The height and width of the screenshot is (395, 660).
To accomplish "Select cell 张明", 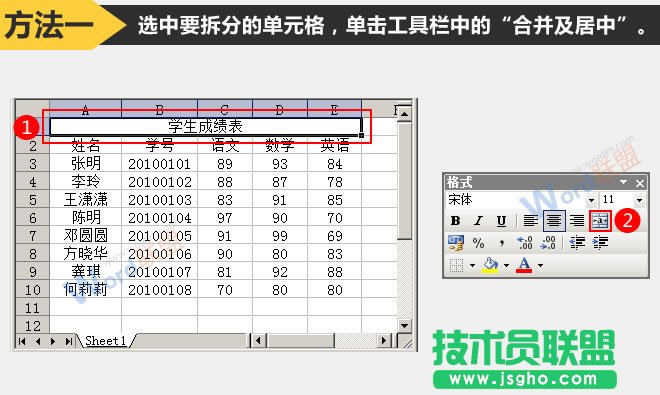I will [x=85, y=164].
